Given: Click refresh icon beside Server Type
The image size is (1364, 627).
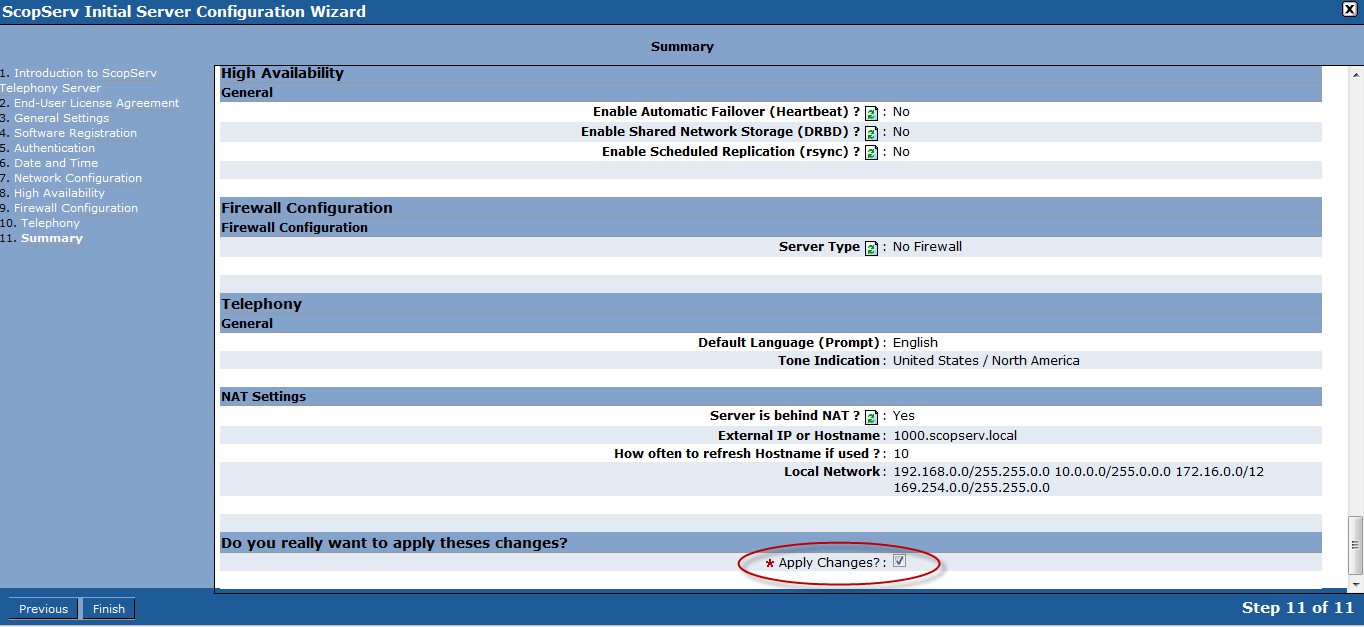Looking at the screenshot, I should [x=871, y=248].
